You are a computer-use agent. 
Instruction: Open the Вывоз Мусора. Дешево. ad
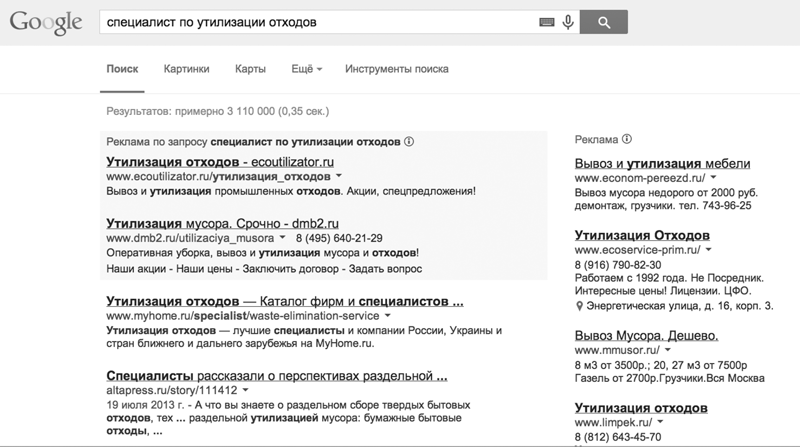(647, 334)
